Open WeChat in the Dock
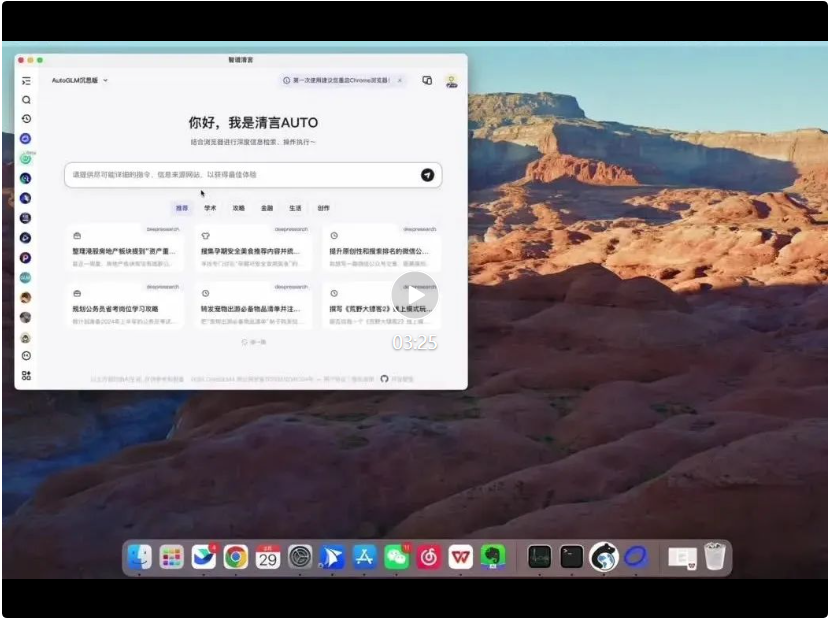Viewport: 831px width, 620px height. 396,557
